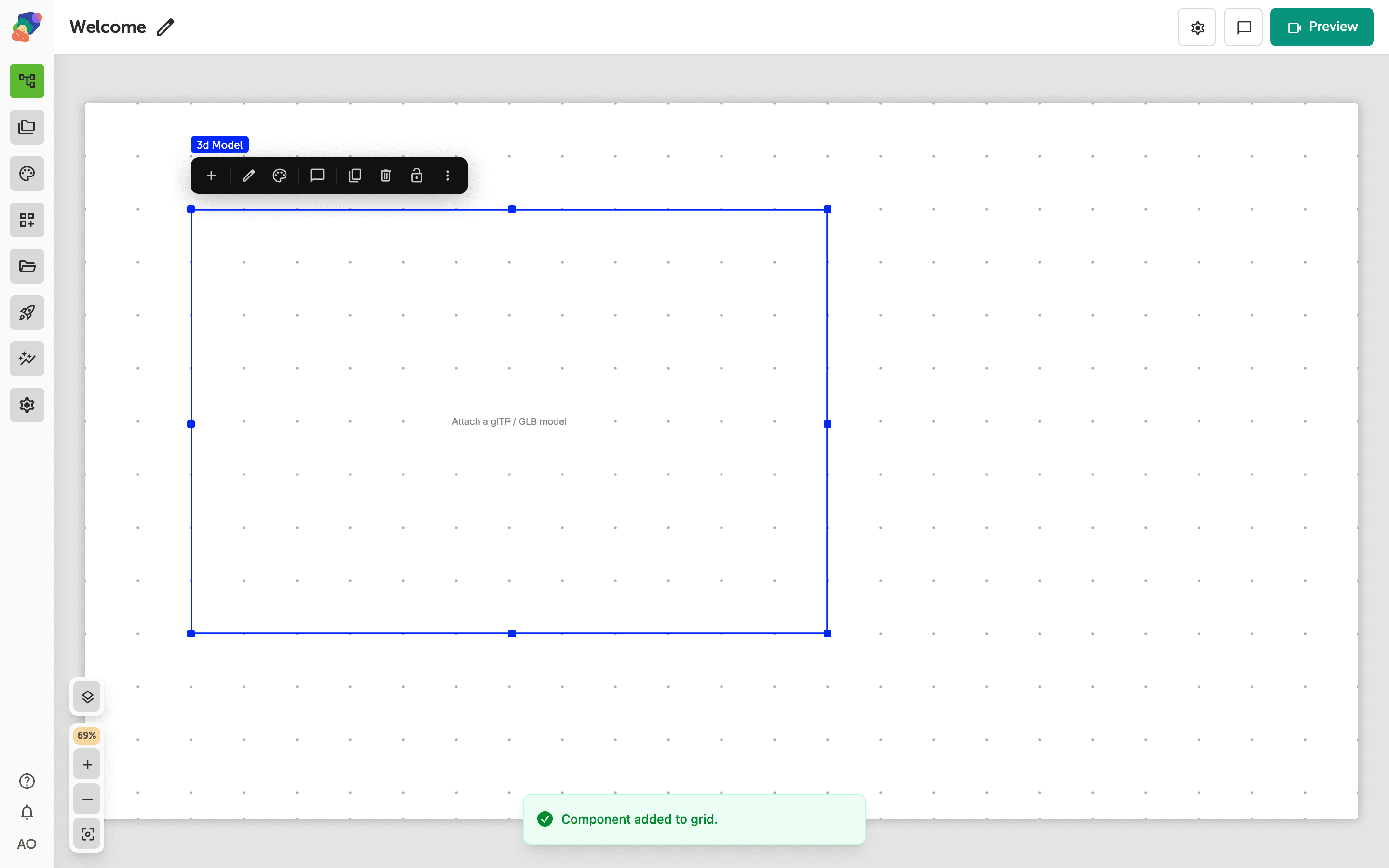
Task: Add comment from component toolbar
Action: (x=317, y=176)
